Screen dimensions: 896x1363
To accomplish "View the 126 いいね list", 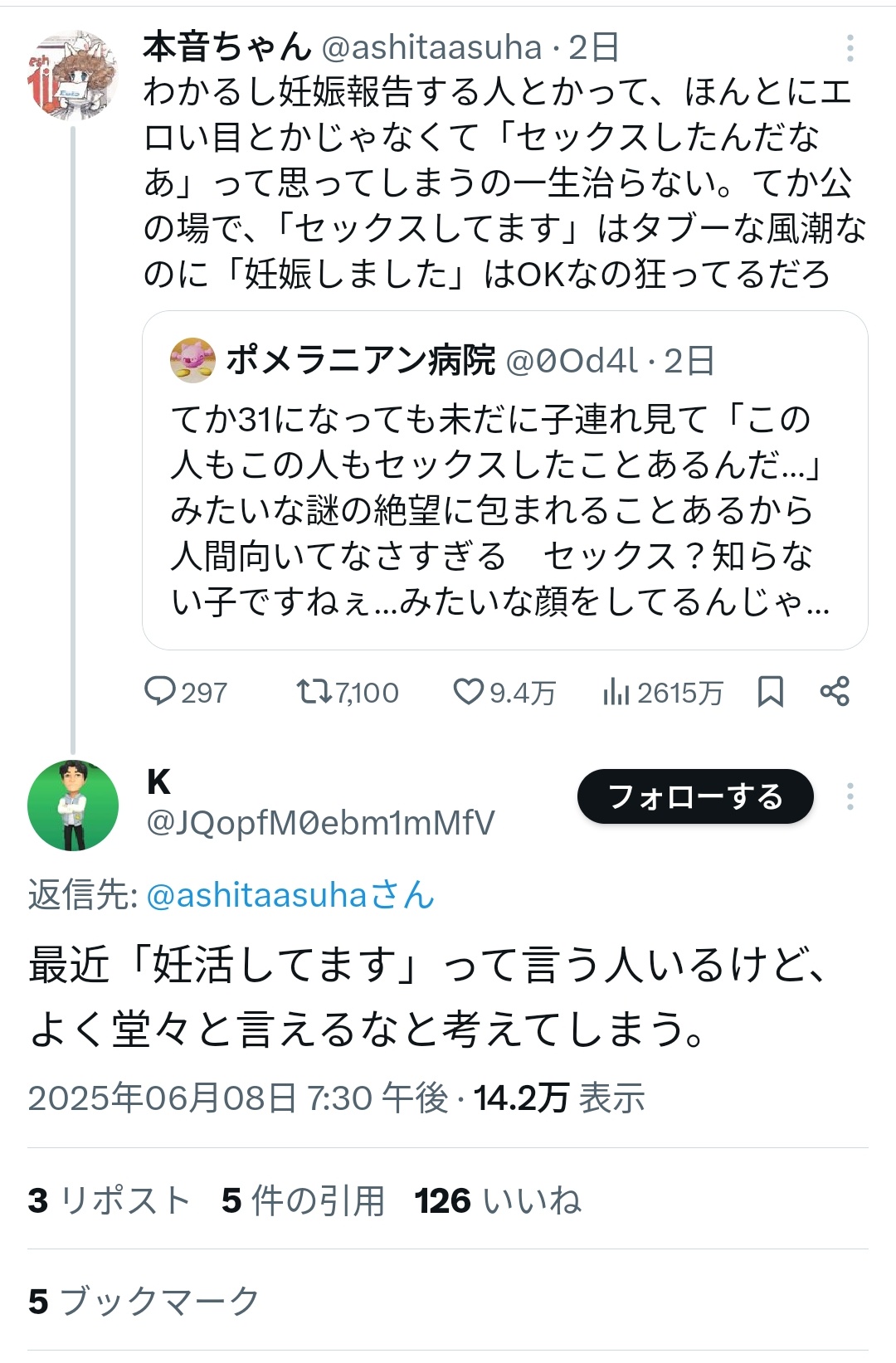I will 498,1200.
